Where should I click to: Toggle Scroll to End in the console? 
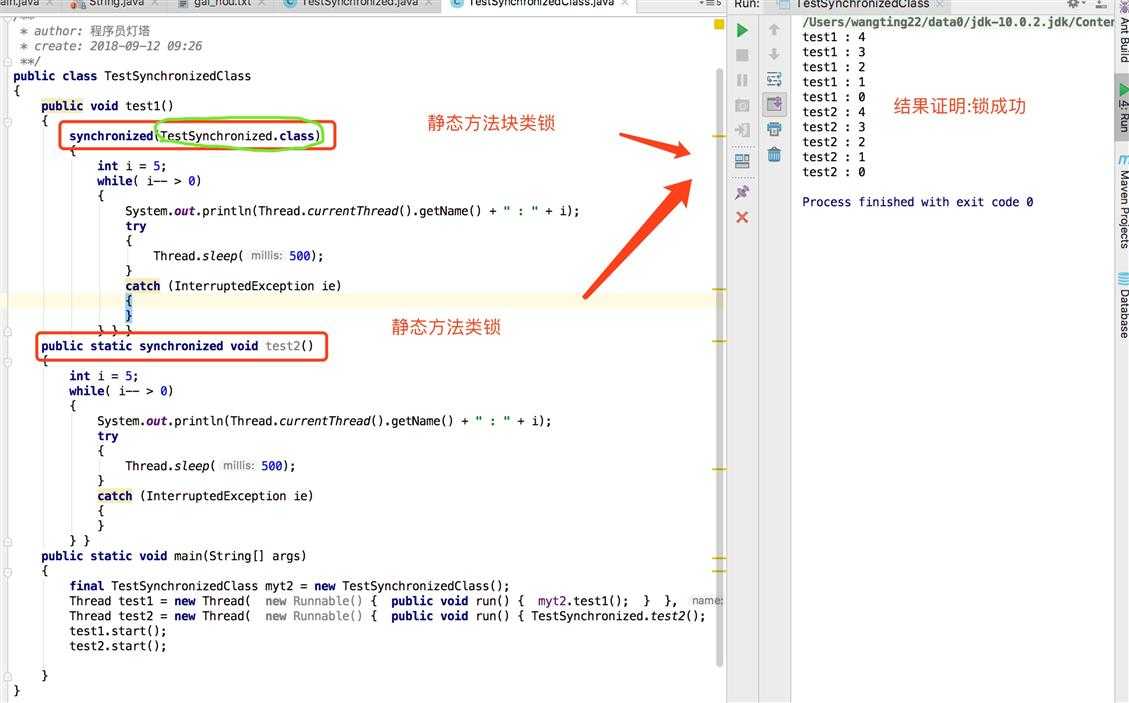(x=774, y=104)
